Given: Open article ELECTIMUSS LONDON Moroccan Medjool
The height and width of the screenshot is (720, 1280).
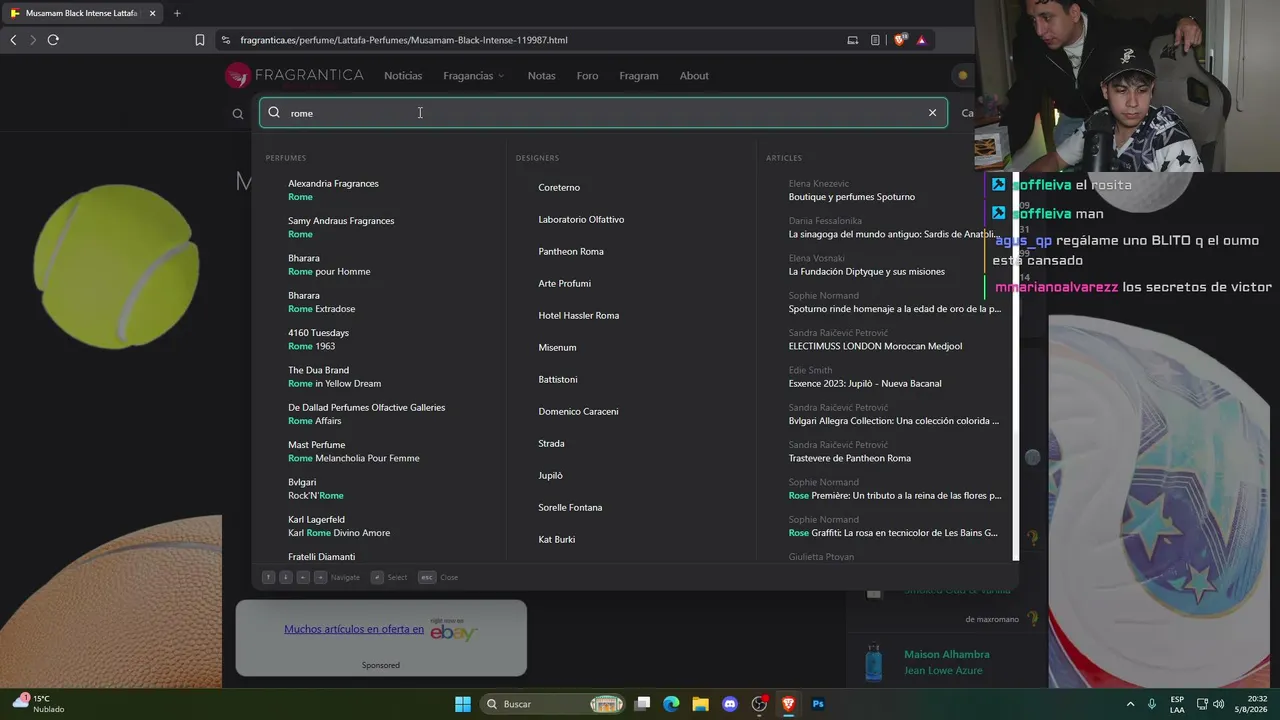Looking at the screenshot, I should [875, 346].
